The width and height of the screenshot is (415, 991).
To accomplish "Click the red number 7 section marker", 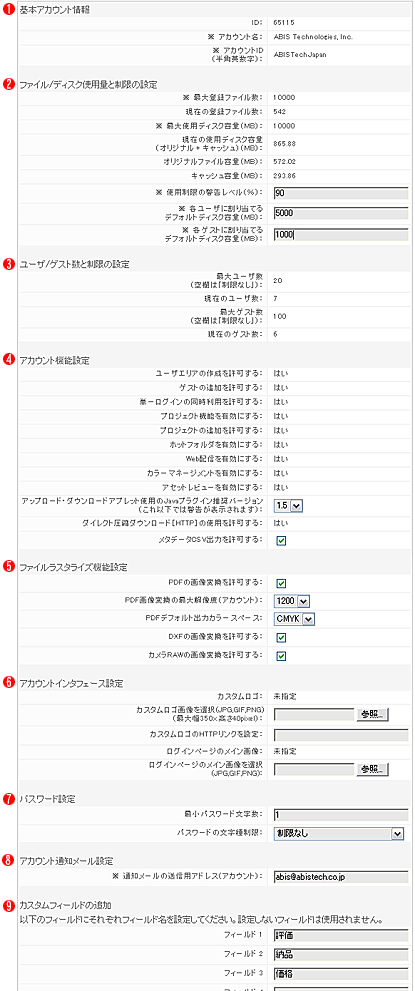I will point(9,799).
